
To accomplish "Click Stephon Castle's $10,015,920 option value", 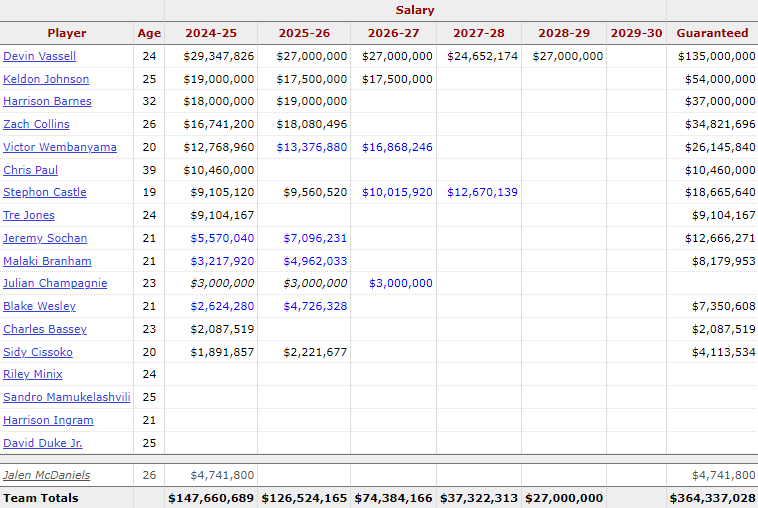I will [x=397, y=192].
